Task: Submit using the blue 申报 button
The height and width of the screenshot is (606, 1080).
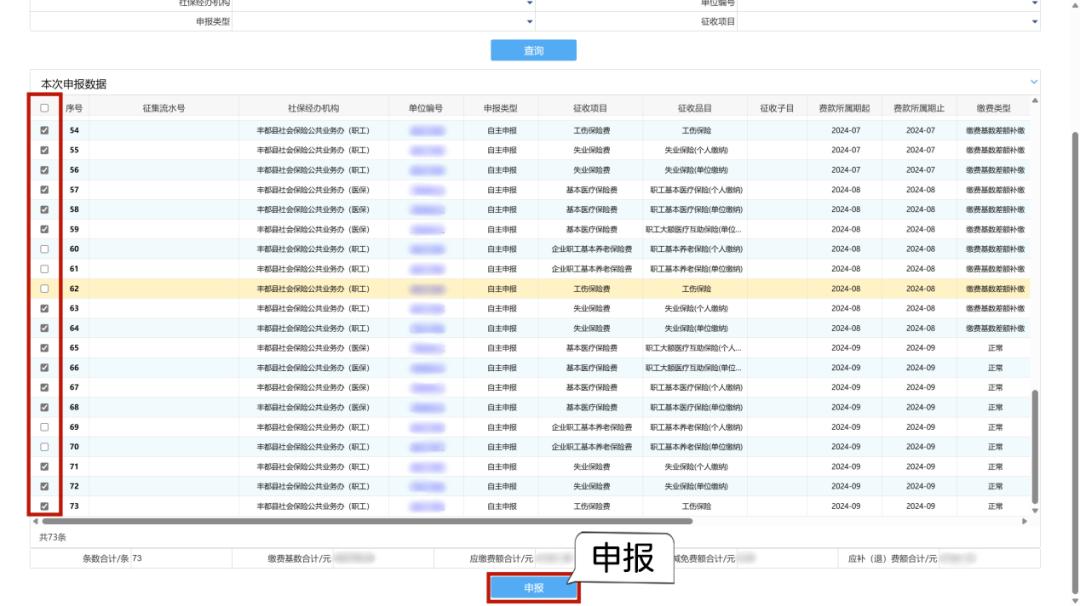Action: (533, 587)
